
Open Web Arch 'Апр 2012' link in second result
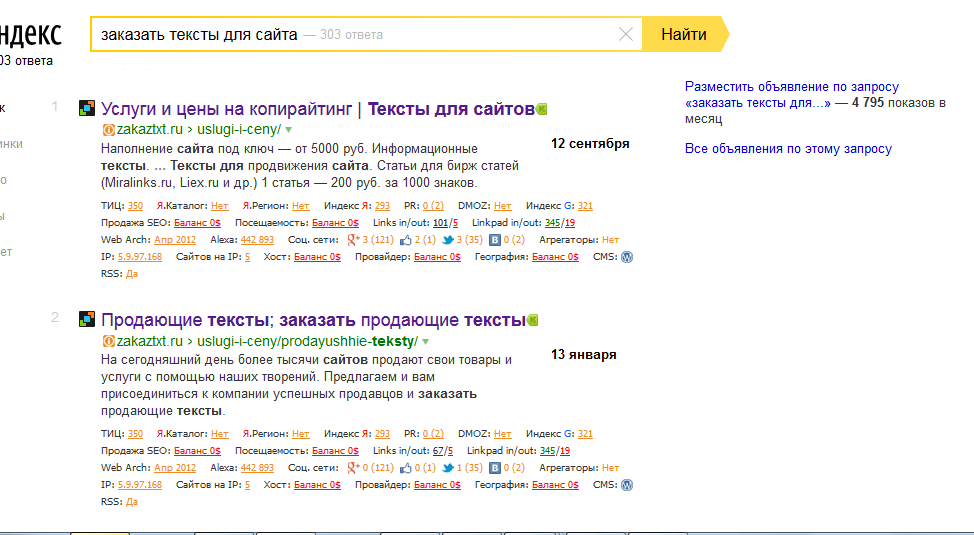(175, 468)
